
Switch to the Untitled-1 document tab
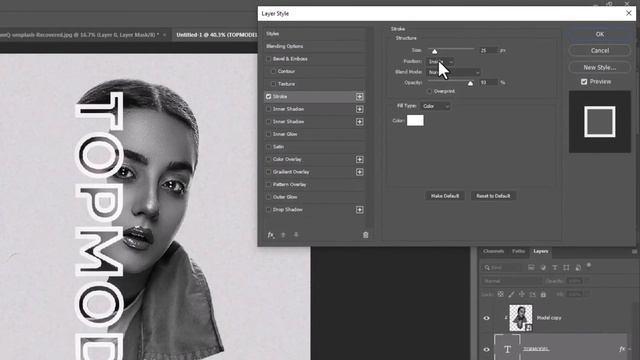pos(216,35)
